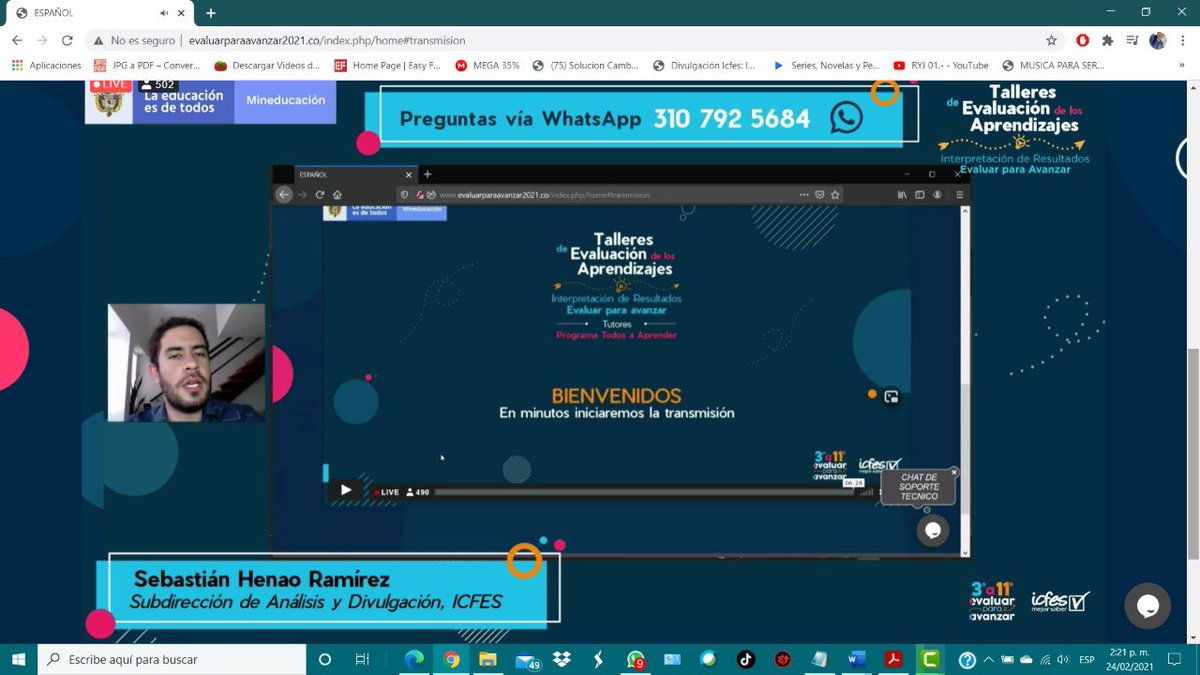Open Dropbox from the taskbar
The height and width of the screenshot is (675, 1200).
(561, 659)
